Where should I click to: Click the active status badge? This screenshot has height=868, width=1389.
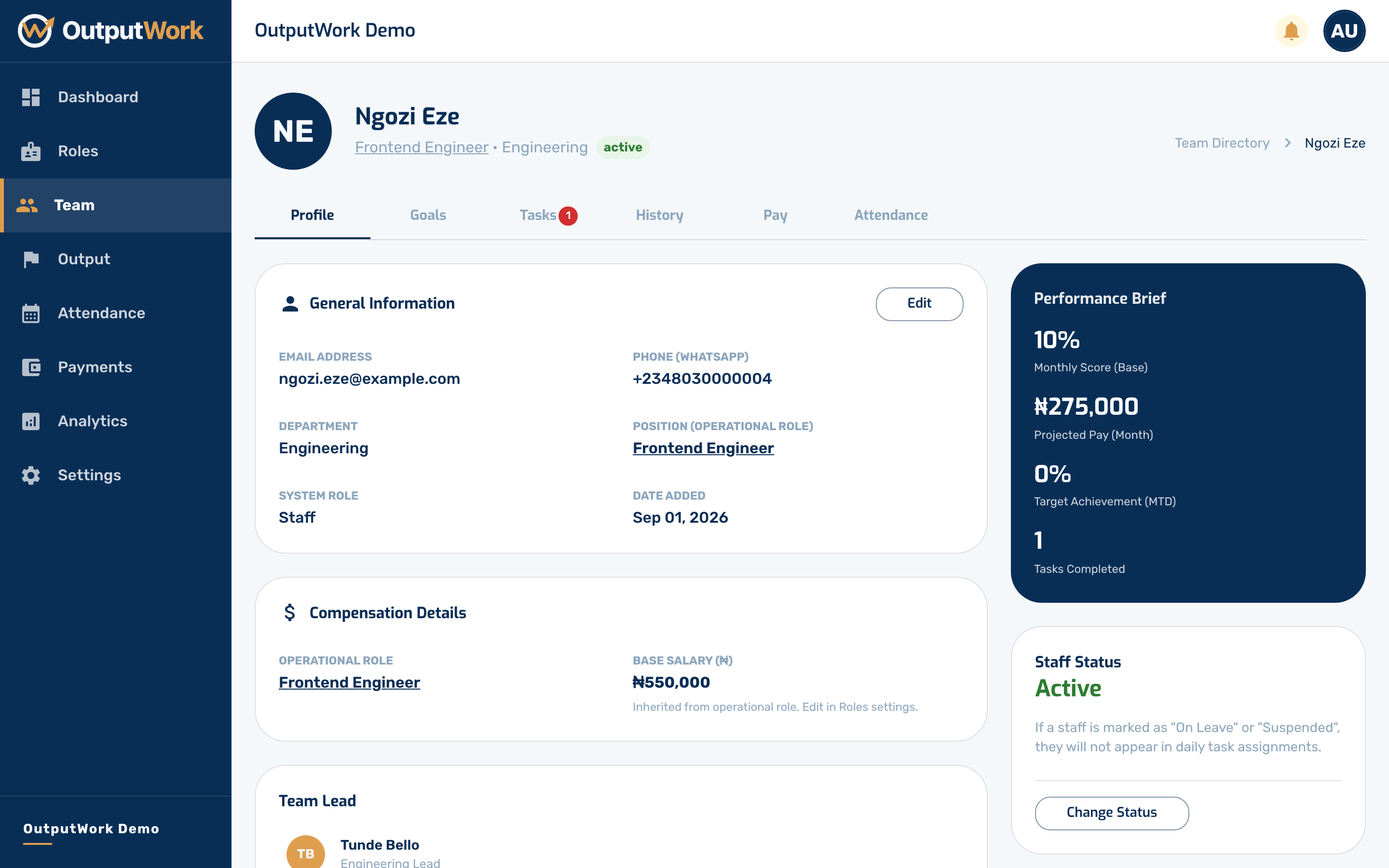coord(623,148)
